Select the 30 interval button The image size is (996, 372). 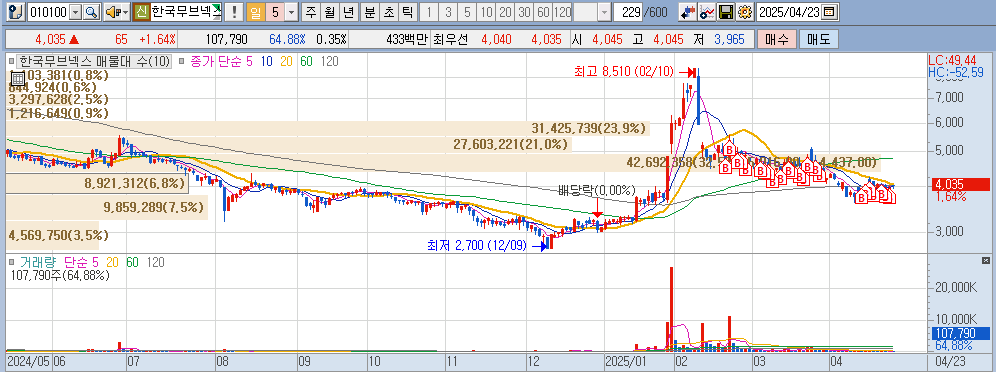(524, 11)
